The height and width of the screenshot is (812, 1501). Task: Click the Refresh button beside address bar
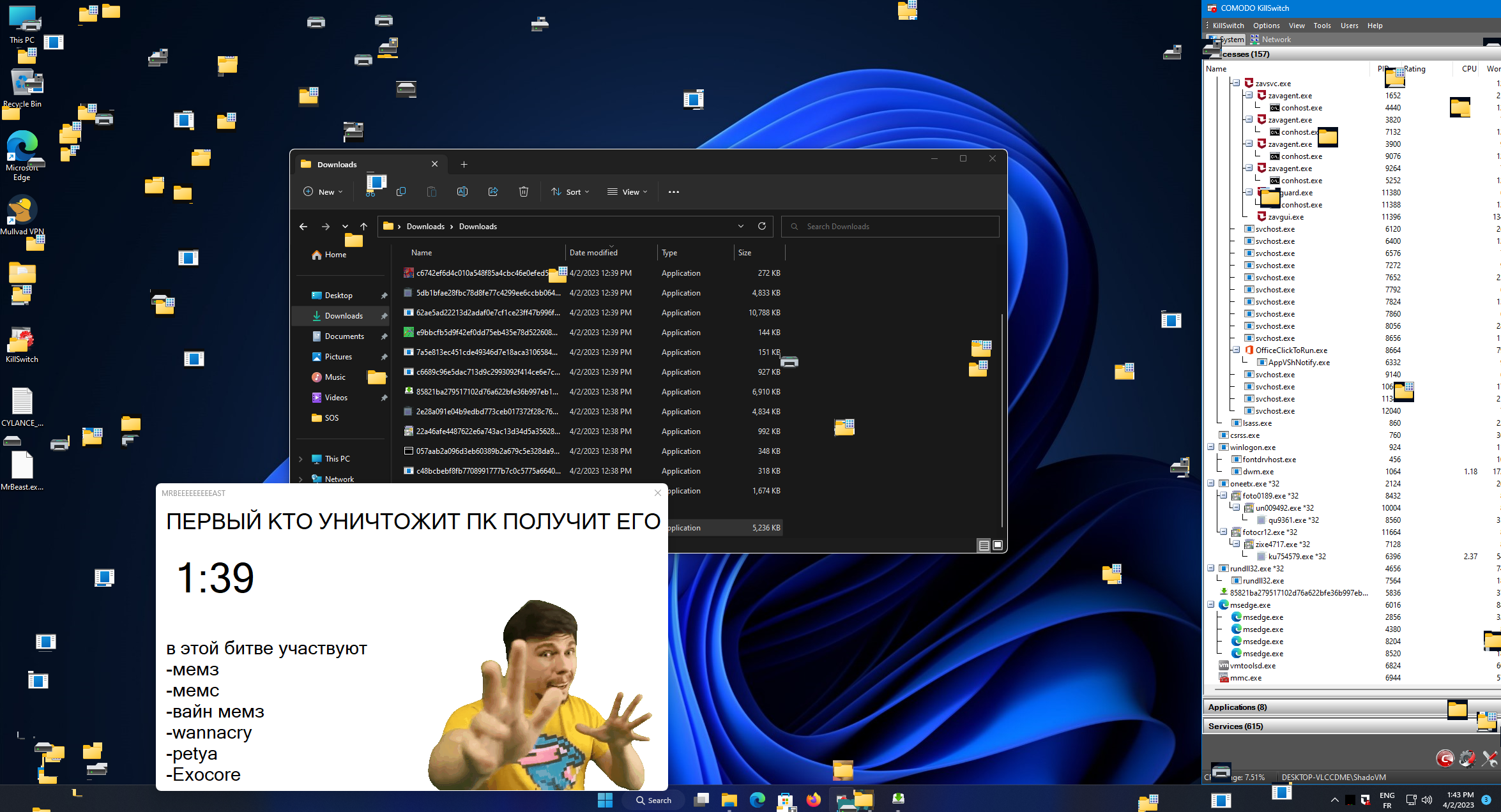[761, 226]
